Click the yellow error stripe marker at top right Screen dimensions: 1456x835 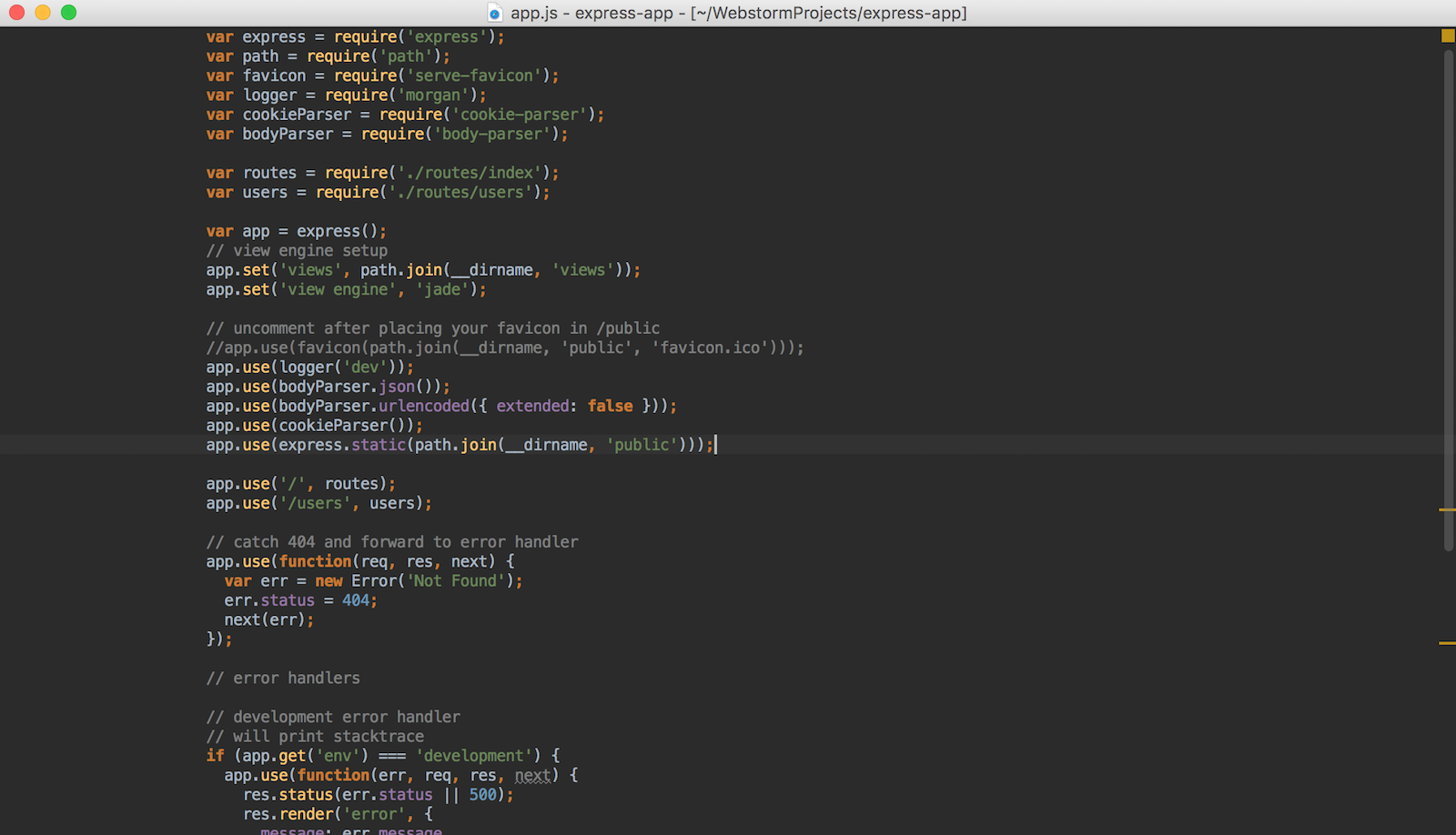coord(1446,36)
